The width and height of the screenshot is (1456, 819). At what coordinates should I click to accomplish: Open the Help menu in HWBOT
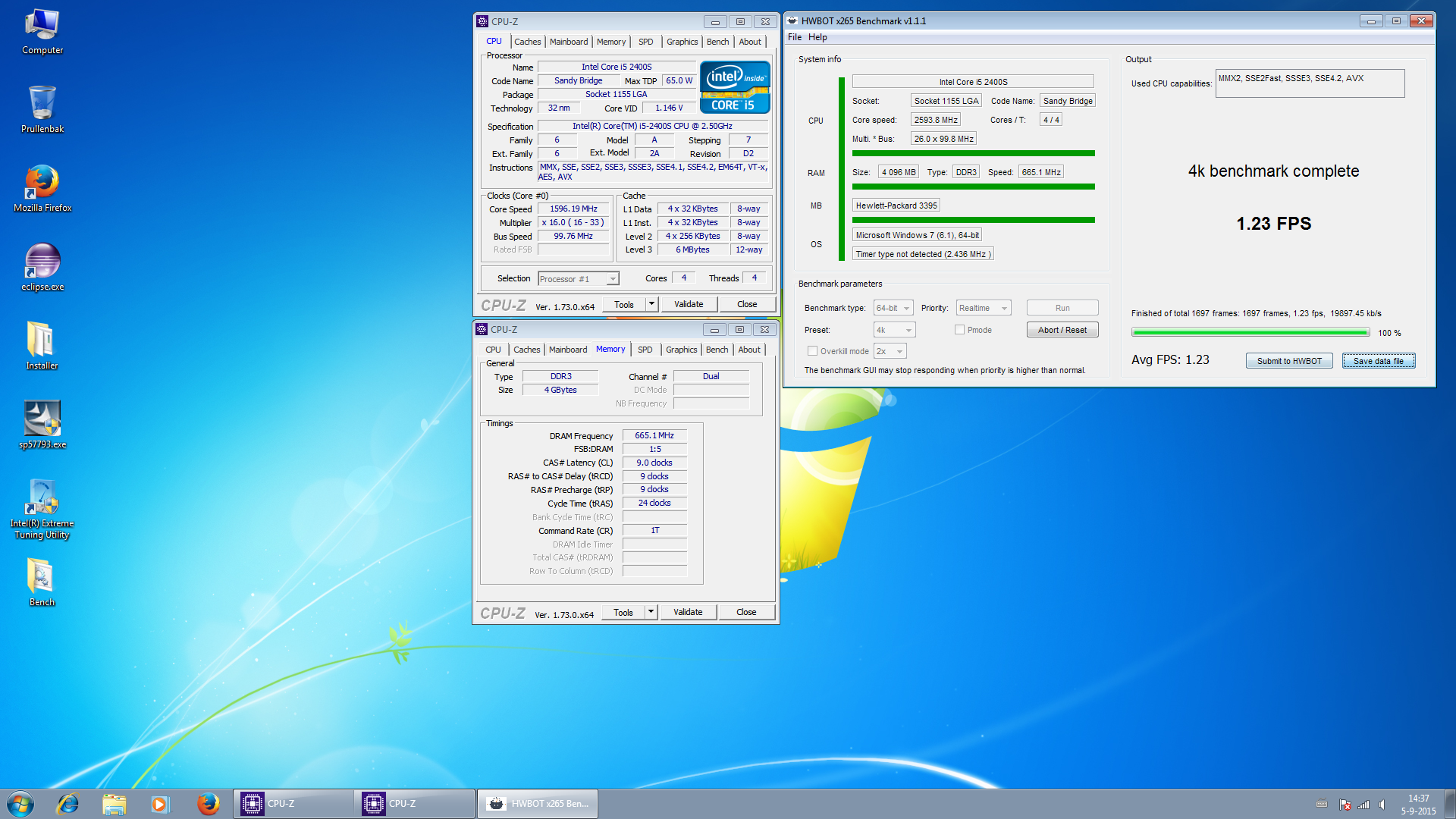coord(817,37)
